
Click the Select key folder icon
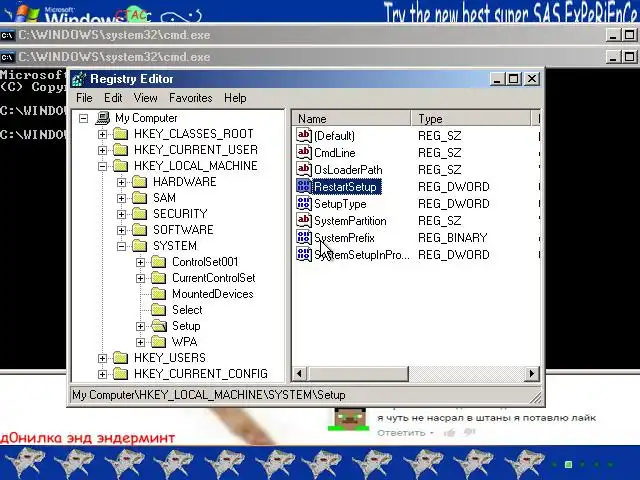point(158,310)
